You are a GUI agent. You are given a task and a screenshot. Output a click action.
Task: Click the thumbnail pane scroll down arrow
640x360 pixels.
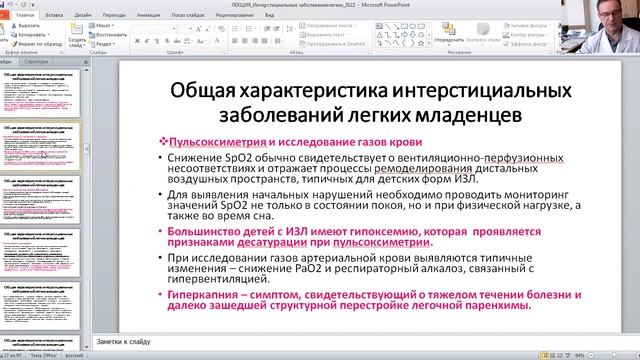point(86,347)
